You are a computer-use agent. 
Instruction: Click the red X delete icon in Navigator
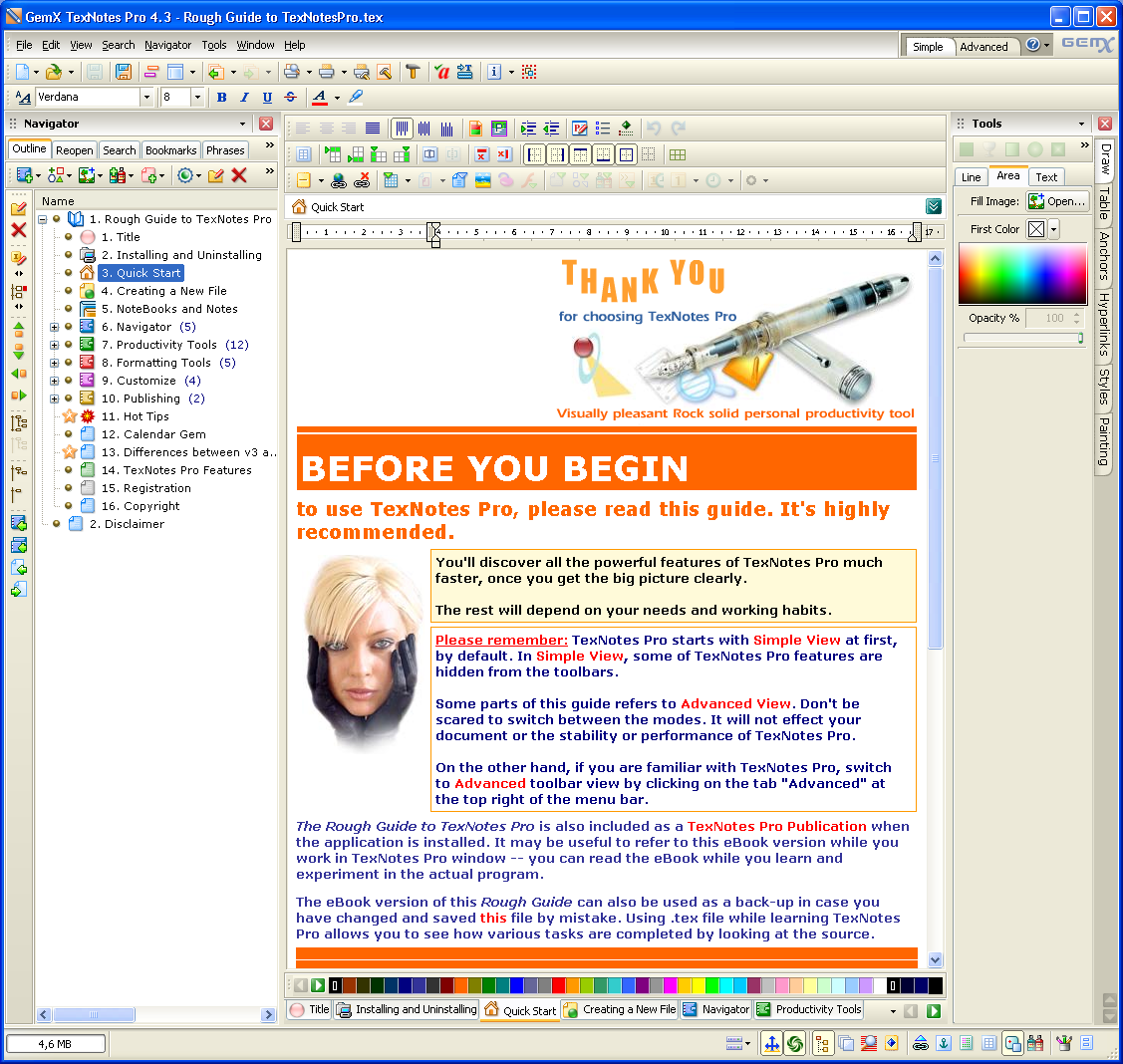239,175
